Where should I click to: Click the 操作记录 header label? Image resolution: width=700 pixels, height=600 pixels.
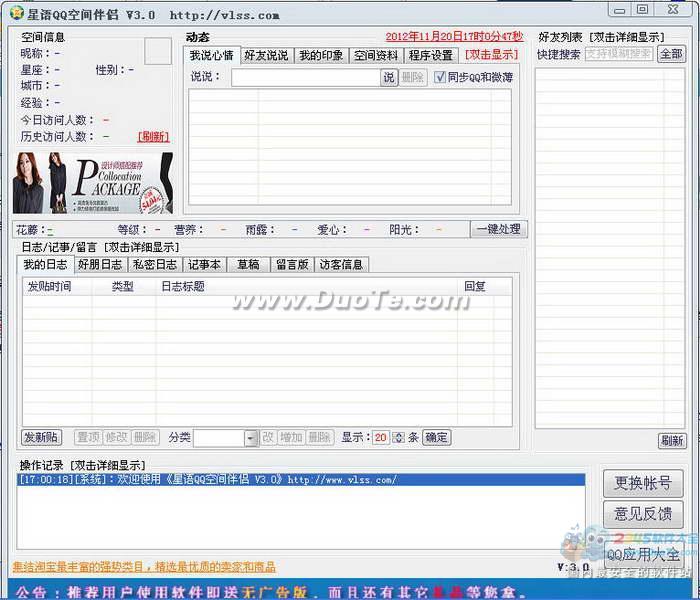42,465
